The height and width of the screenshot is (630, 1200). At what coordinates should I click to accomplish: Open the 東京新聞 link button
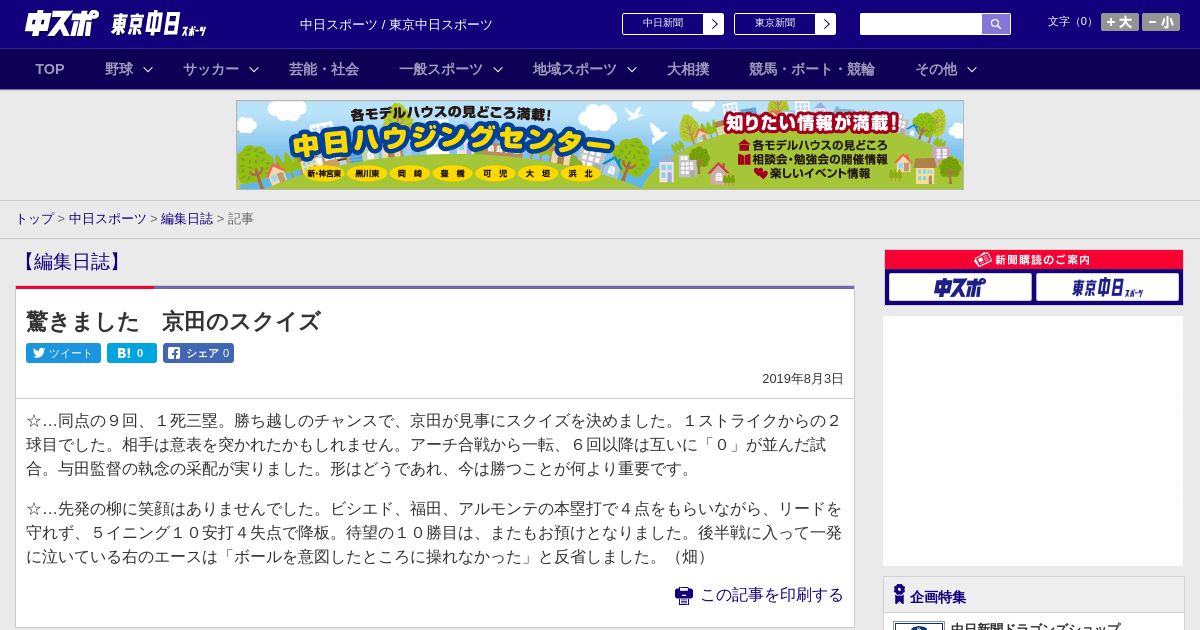point(785,24)
